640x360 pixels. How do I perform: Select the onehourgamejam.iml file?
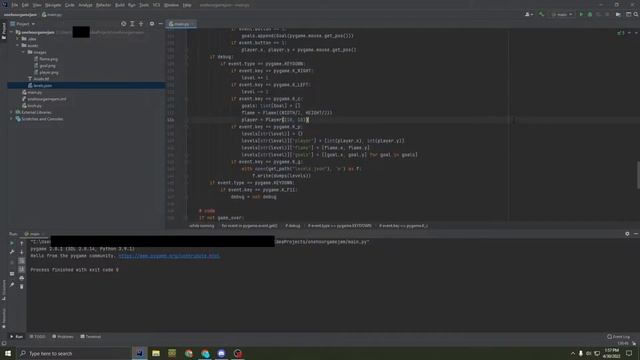click(44, 99)
